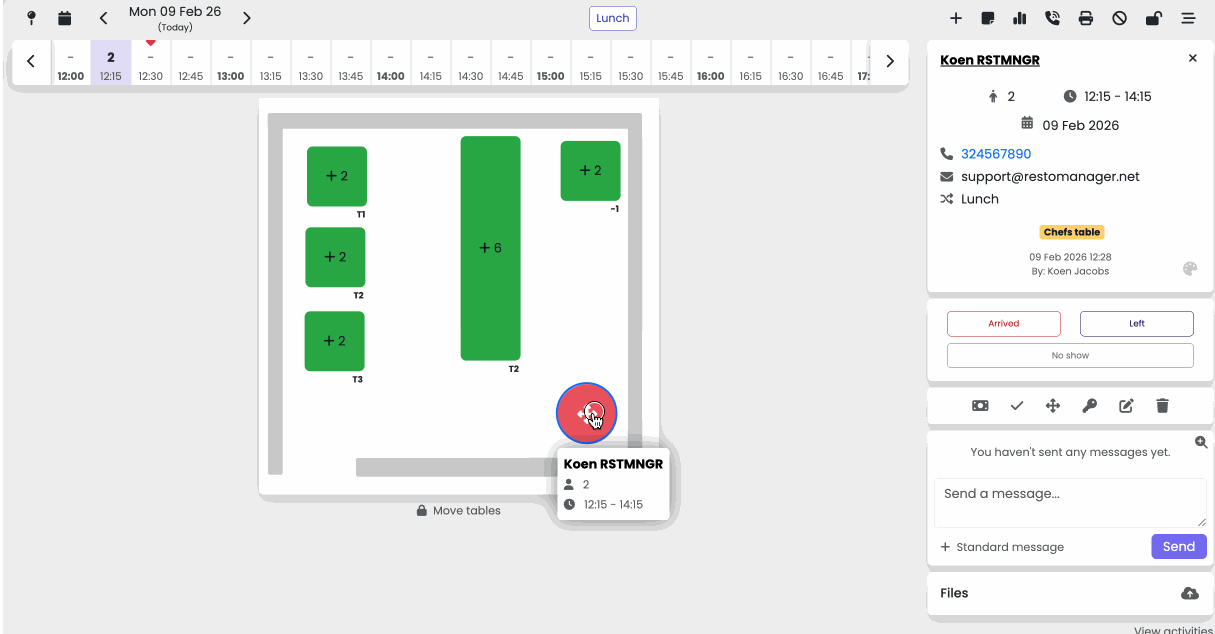This screenshot has height=634, width=1215.
Task: Click the printer icon
Action: [1086, 18]
